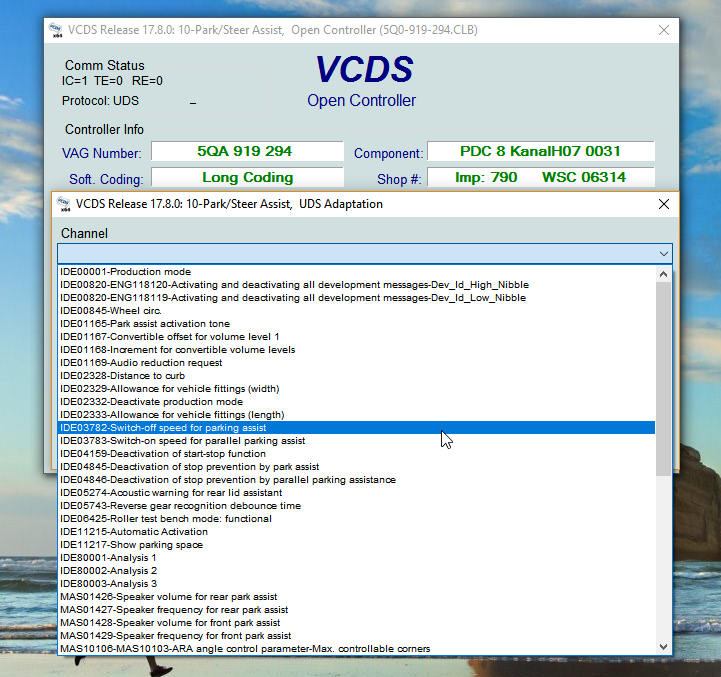Click the VCDS icon in the Open Controller title bar
Screen dimensions: 721x677
click(x=57, y=30)
